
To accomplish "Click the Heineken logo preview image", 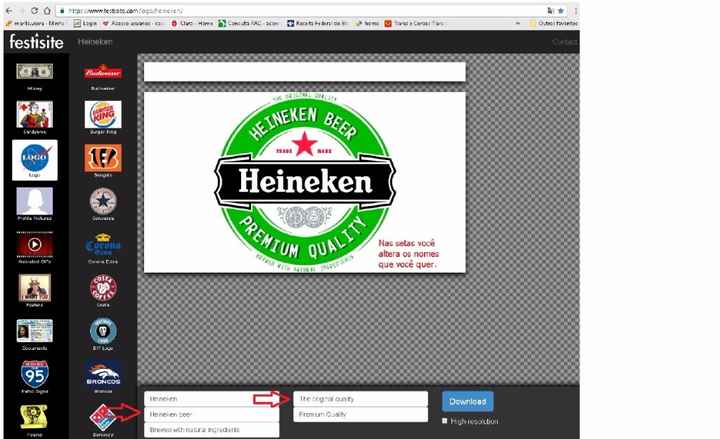I will [304, 182].
